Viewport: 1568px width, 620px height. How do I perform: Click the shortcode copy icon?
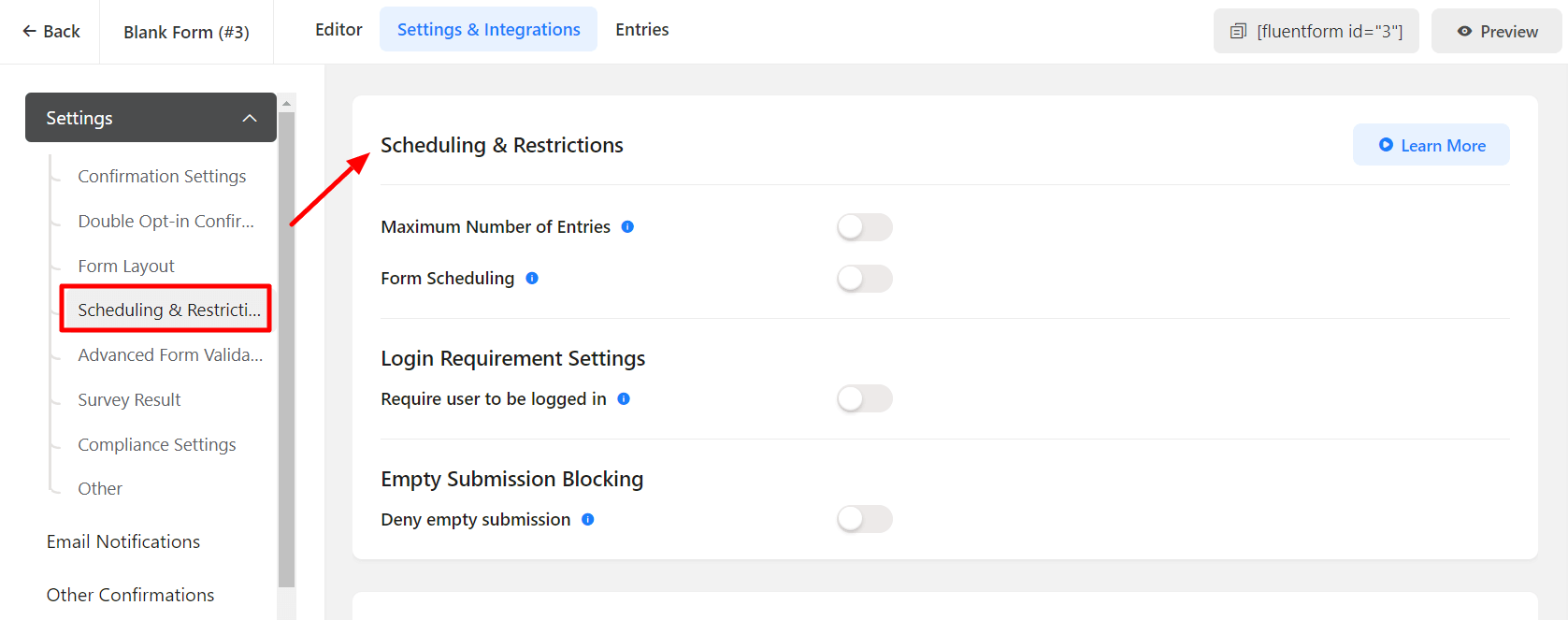1238,32
